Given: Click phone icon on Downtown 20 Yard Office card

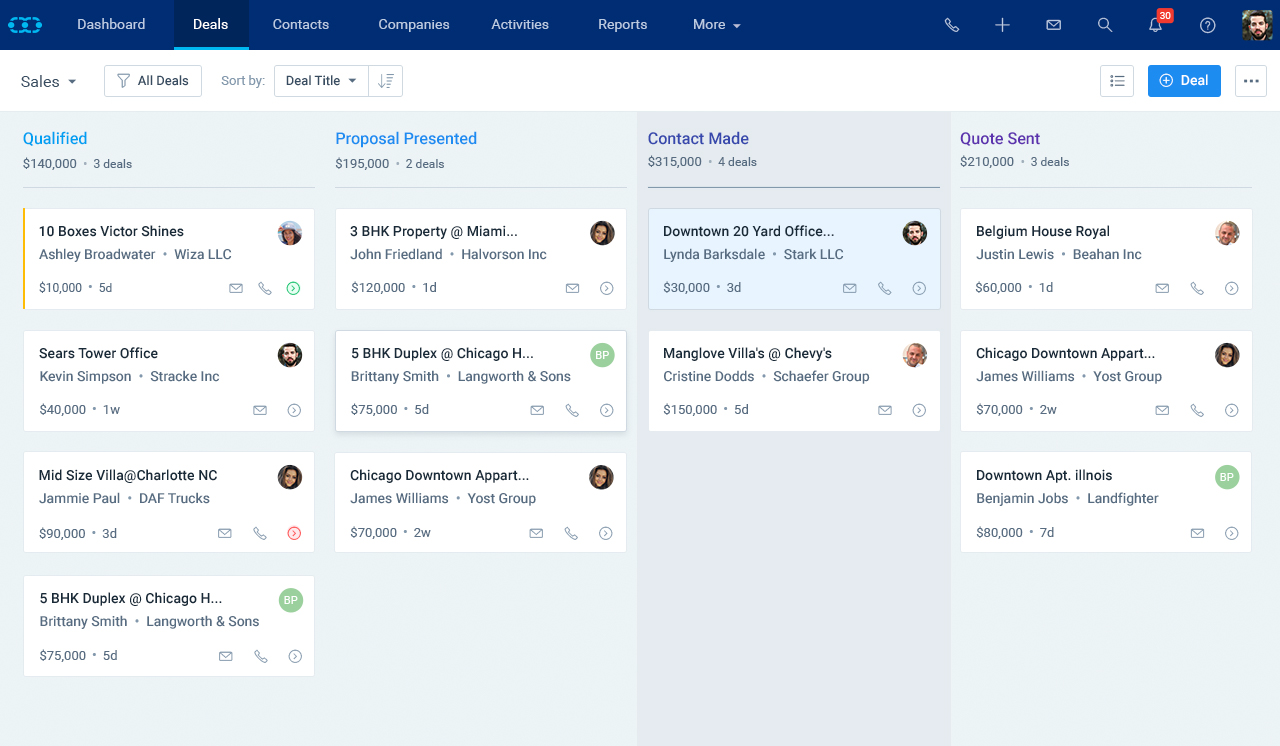Looking at the screenshot, I should (884, 288).
